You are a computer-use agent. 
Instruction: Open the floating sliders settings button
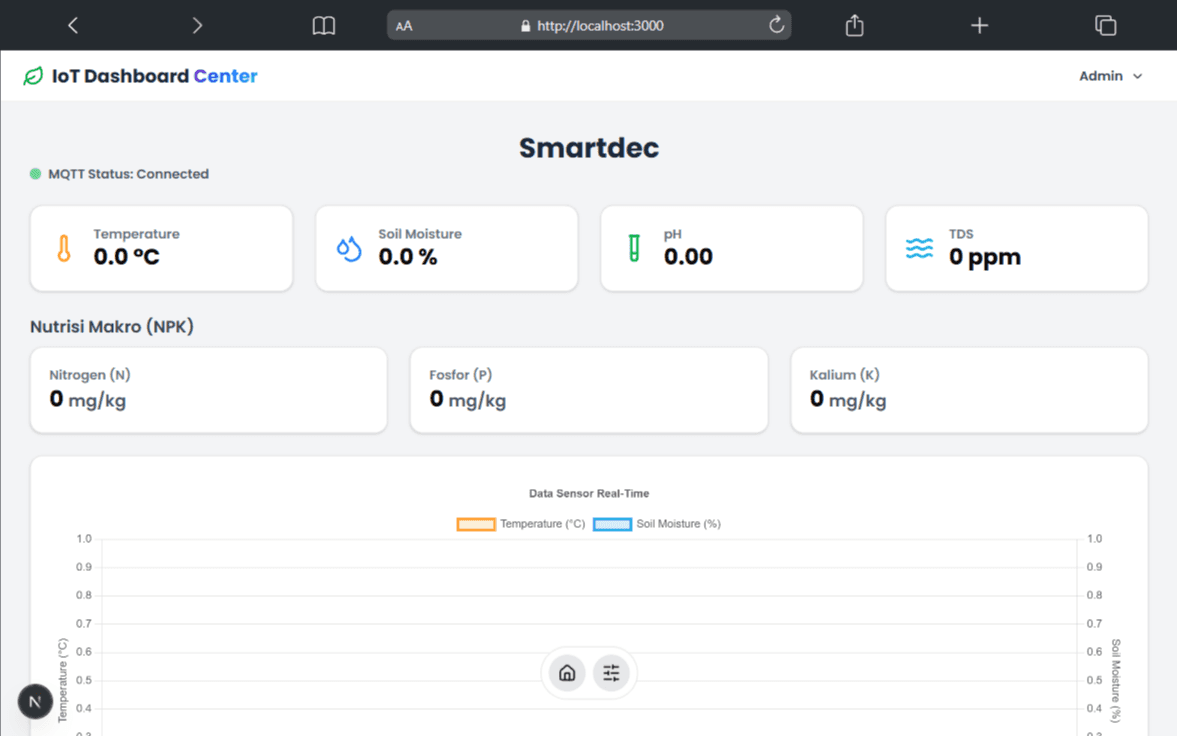611,673
